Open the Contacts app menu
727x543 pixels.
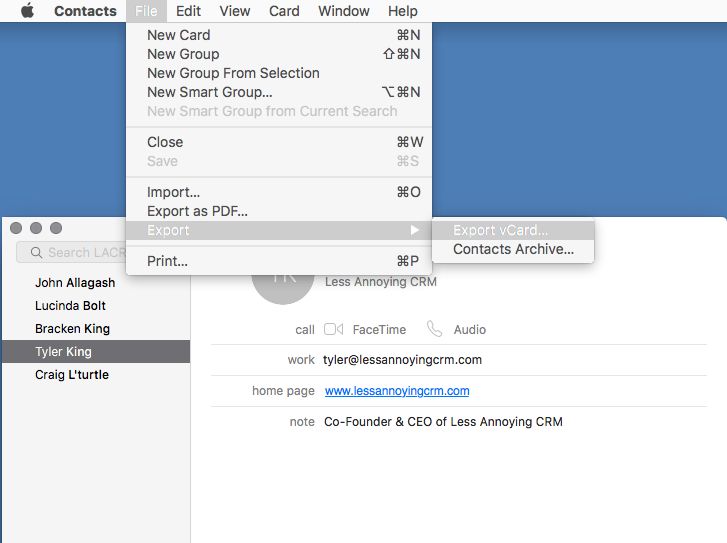[85, 11]
